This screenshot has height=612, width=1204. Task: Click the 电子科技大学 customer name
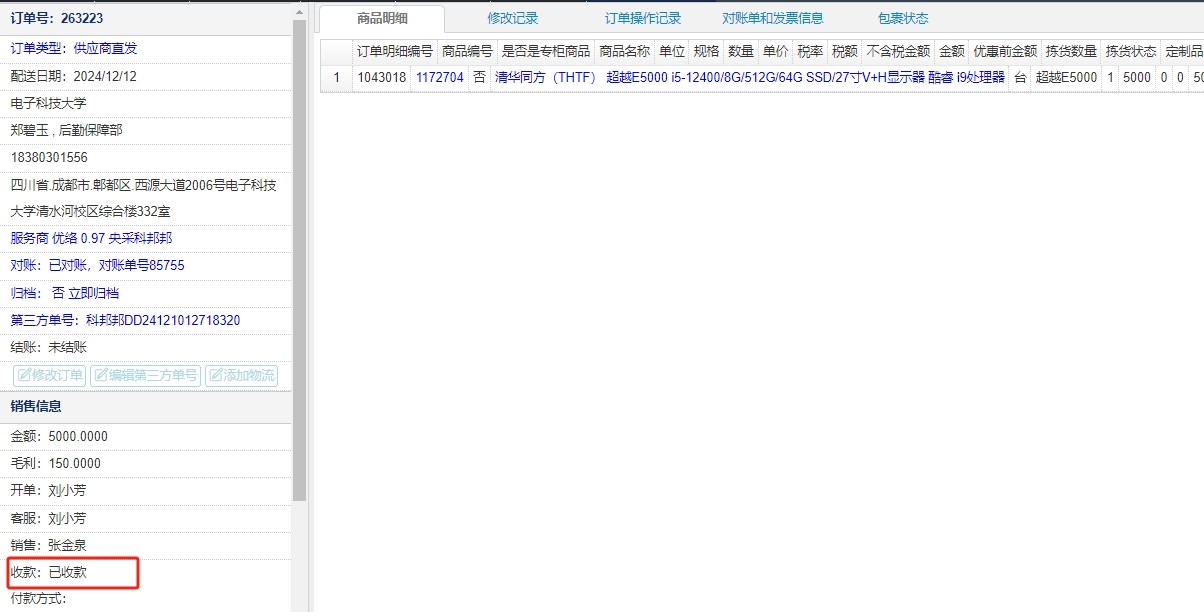click(49, 103)
